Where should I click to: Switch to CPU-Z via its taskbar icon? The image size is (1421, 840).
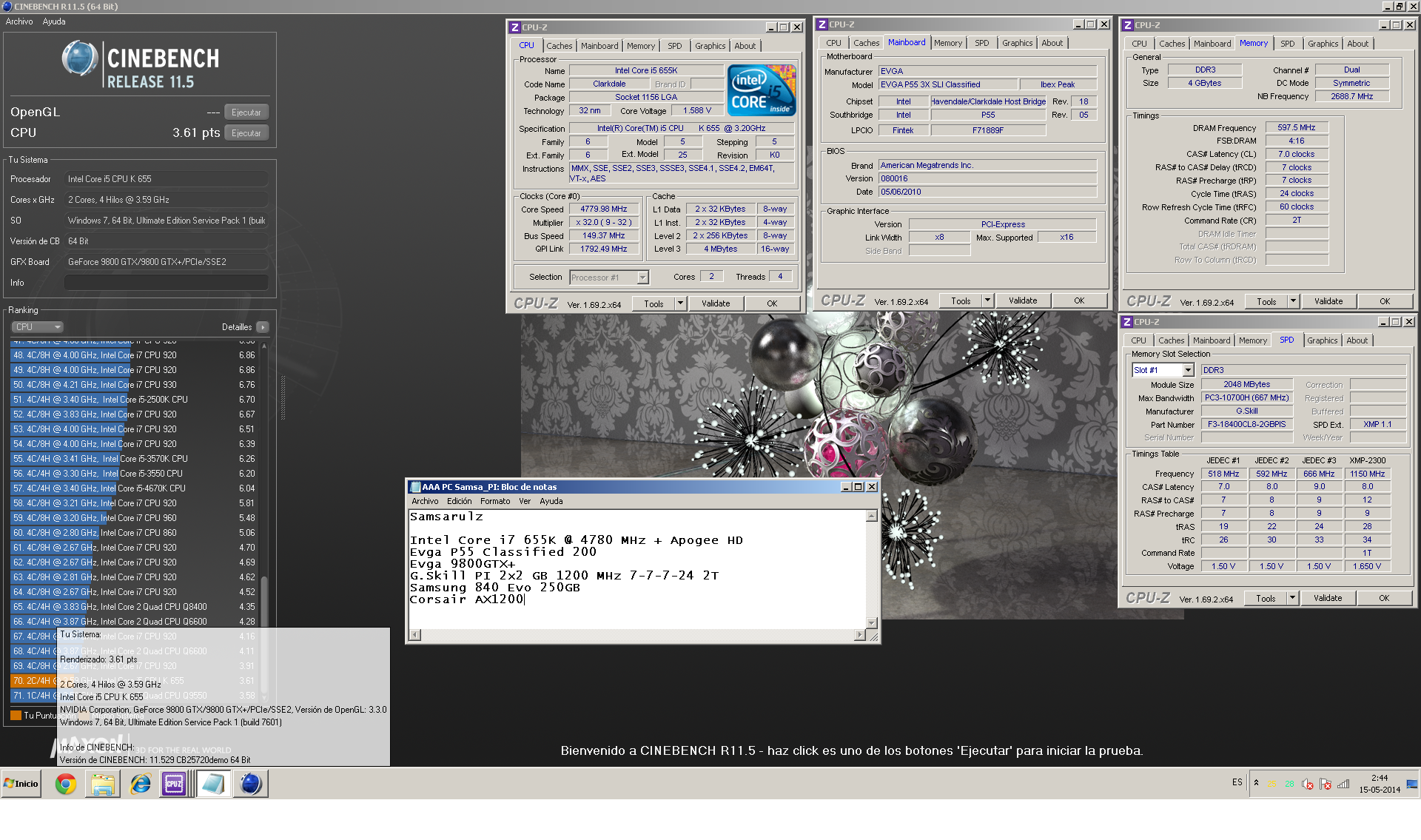pyautogui.click(x=174, y=784)
